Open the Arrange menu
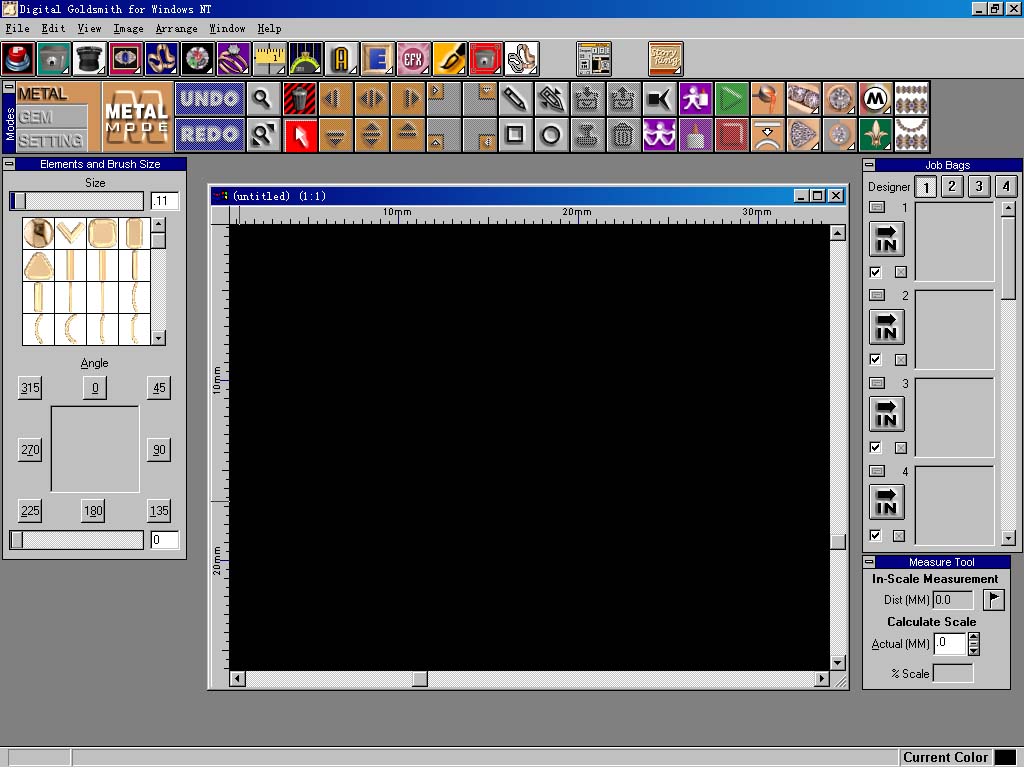 tap(176, 29)
